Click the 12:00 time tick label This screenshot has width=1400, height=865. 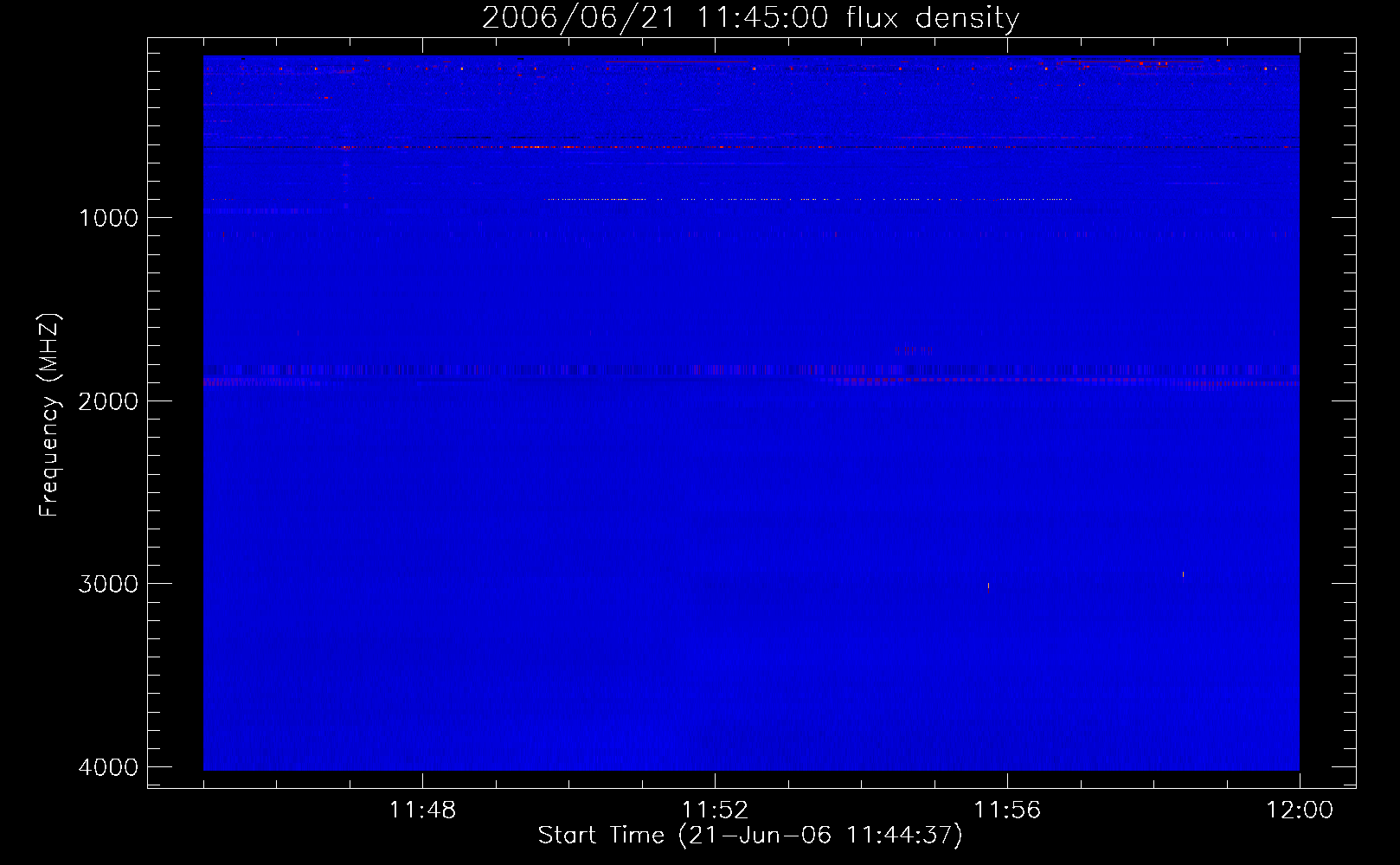pos(1300,811)
